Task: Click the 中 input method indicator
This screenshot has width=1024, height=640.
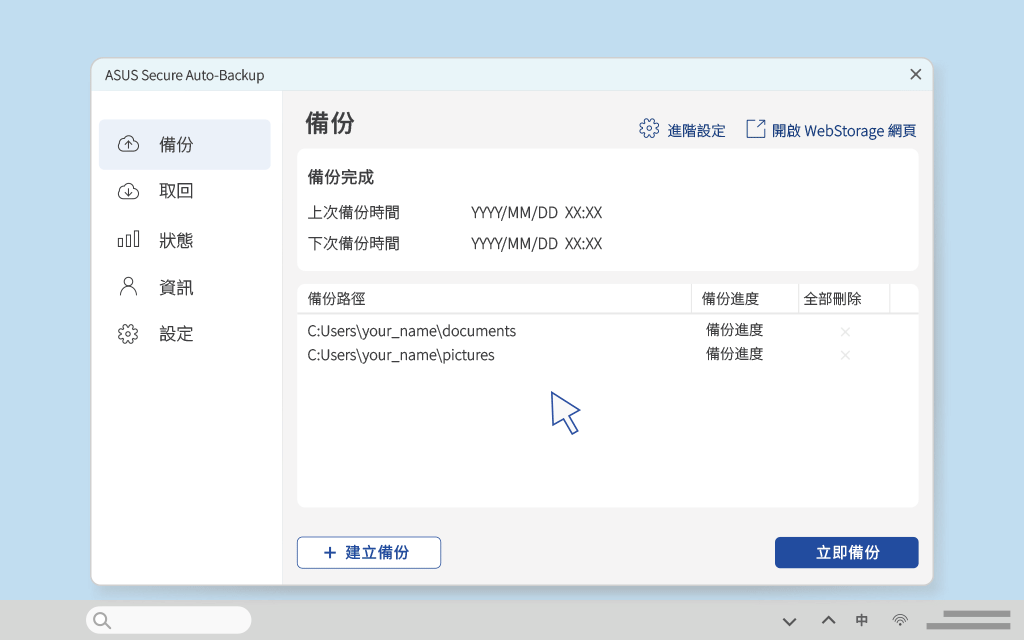Action: [x=862, y=620]
